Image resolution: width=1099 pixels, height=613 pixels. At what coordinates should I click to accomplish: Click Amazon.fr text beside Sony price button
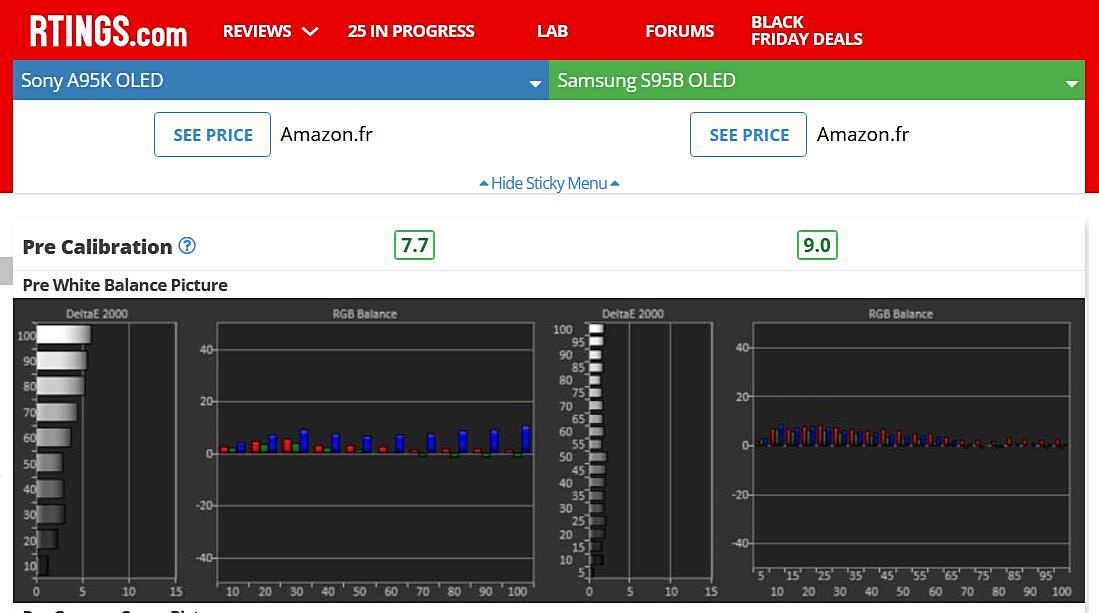point(327,134)
